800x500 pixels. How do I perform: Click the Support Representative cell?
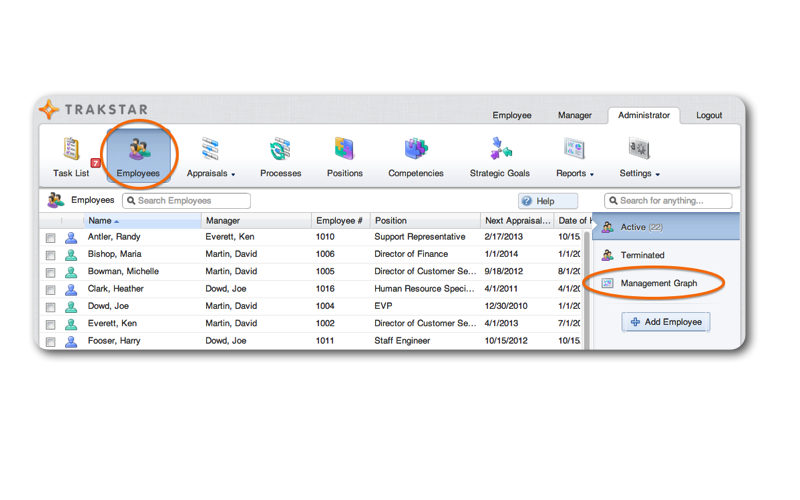coord(420,237)
